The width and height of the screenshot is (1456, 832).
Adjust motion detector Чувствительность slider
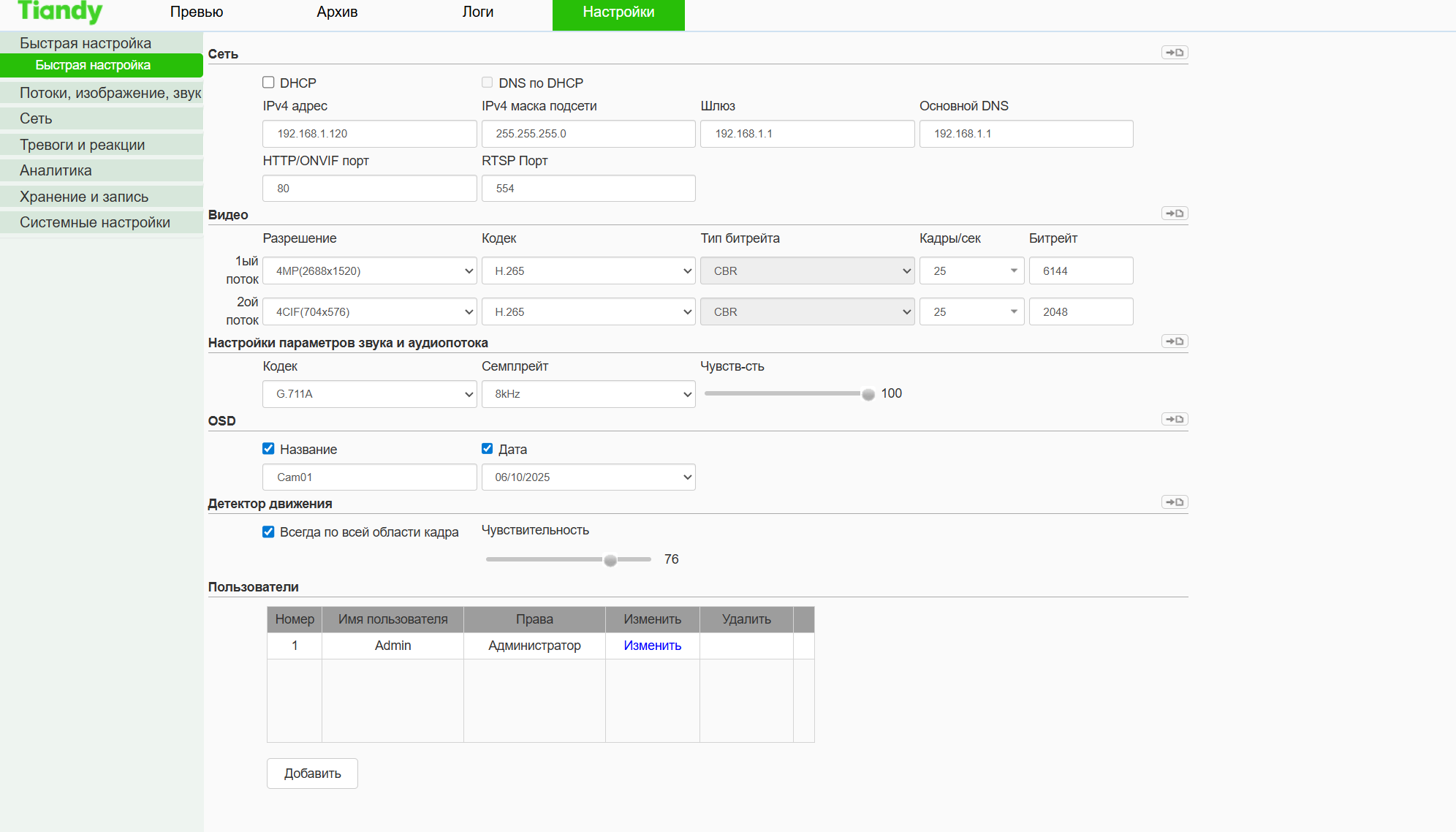pyautogui.click(x=610, y=560)
